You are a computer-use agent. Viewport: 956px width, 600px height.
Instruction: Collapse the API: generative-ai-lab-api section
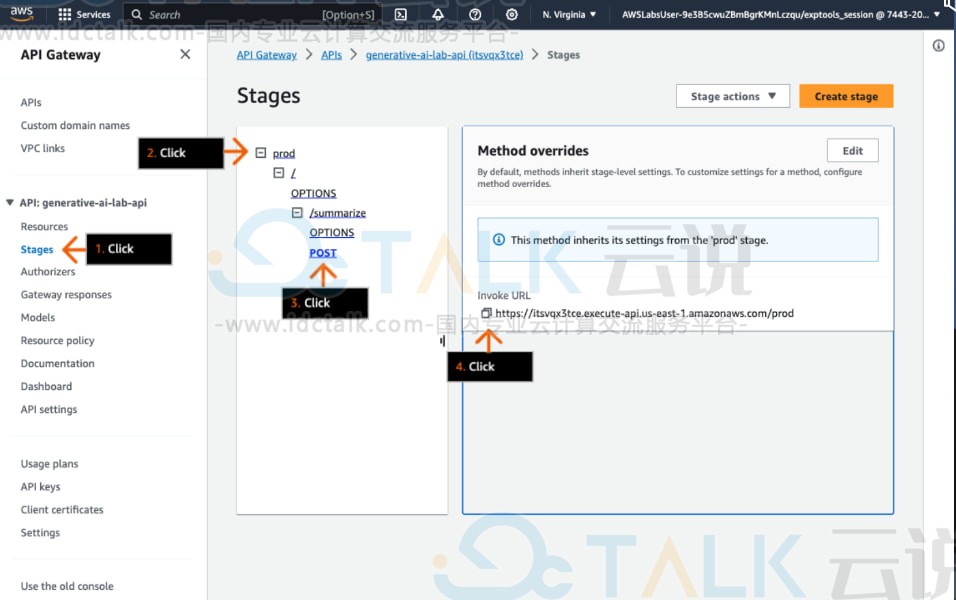pyautogui.click(x=10, y=202)
